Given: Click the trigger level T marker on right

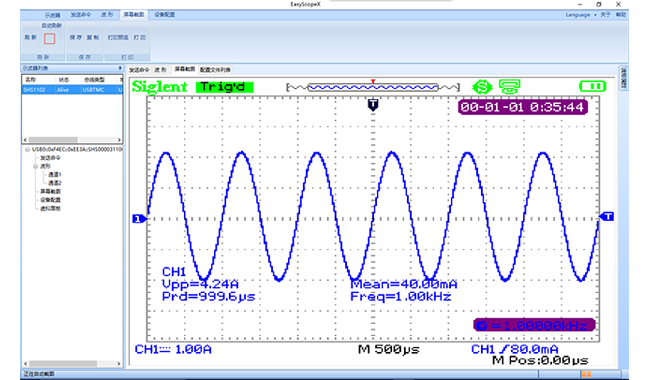Looking at the screenshot, I should point(606,216).
